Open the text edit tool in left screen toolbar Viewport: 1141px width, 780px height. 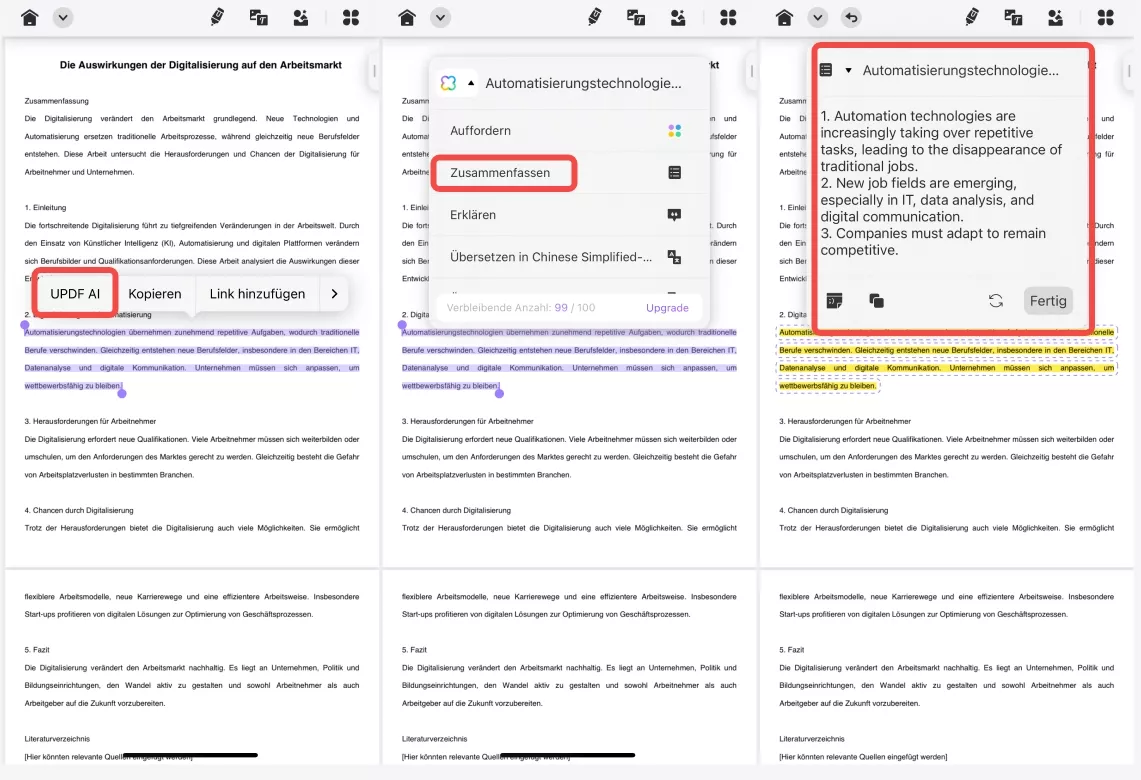(258, 17)
